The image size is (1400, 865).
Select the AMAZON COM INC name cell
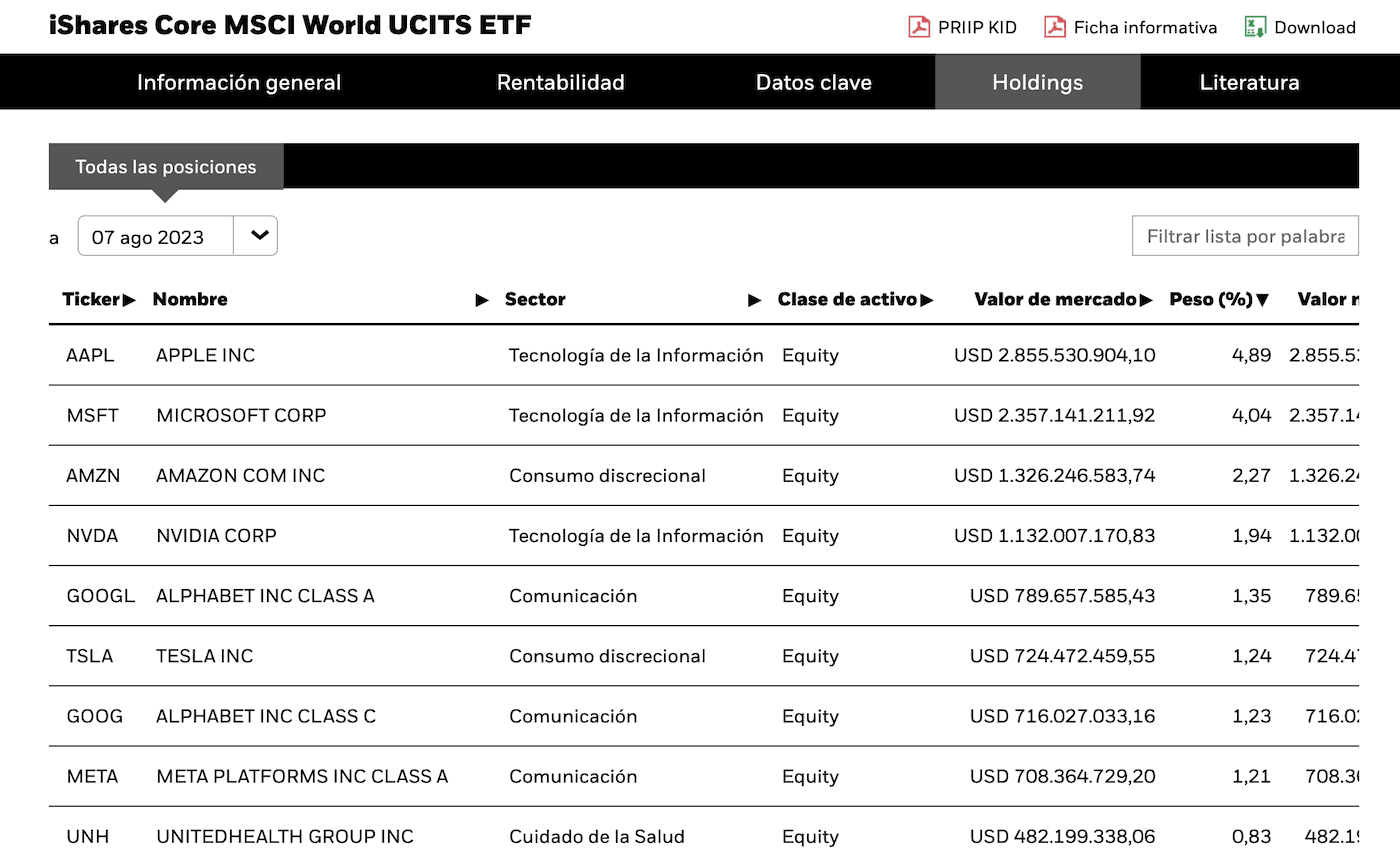click(x=240, y=475)
